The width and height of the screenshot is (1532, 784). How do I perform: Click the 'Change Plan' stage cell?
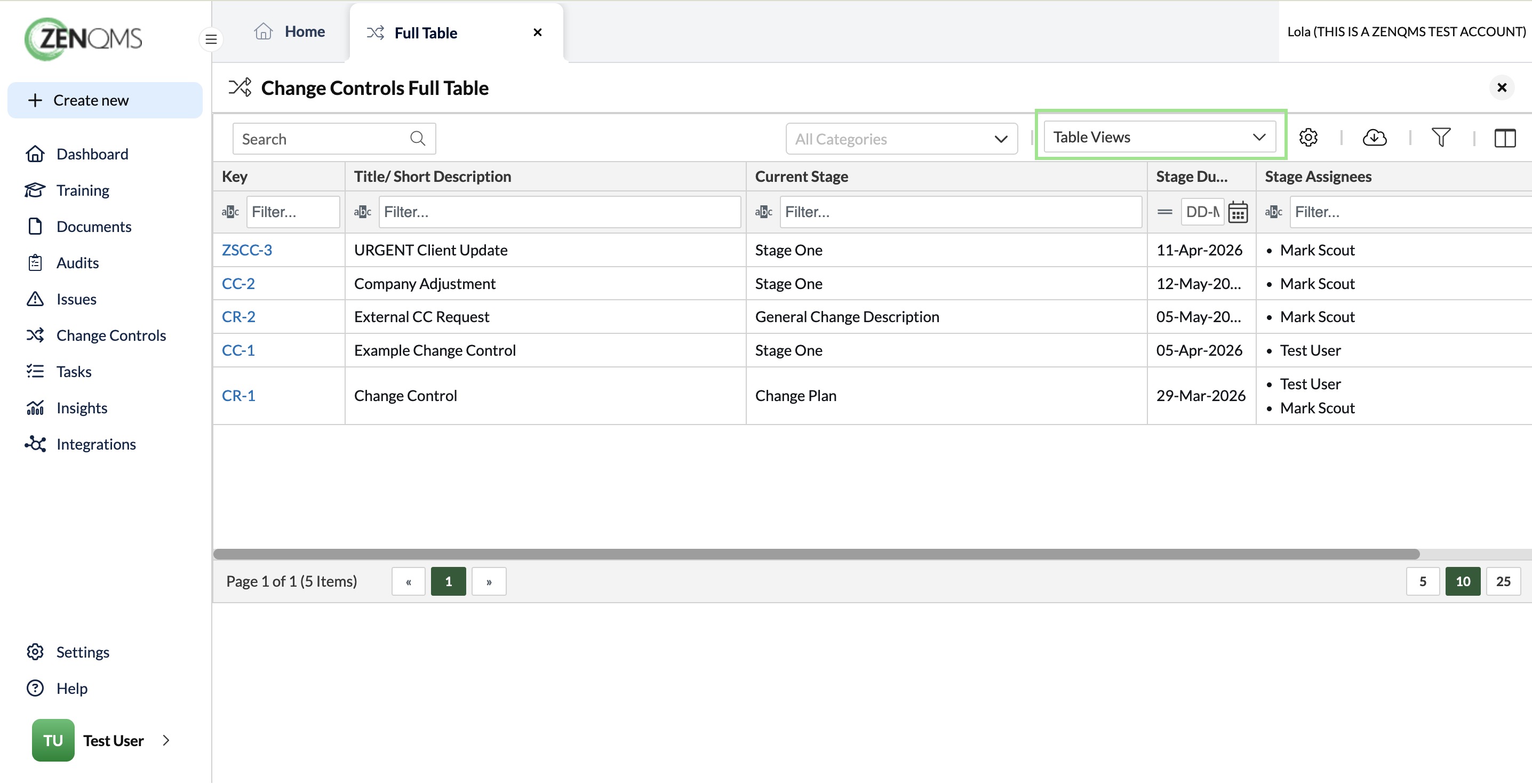[946, 396]
